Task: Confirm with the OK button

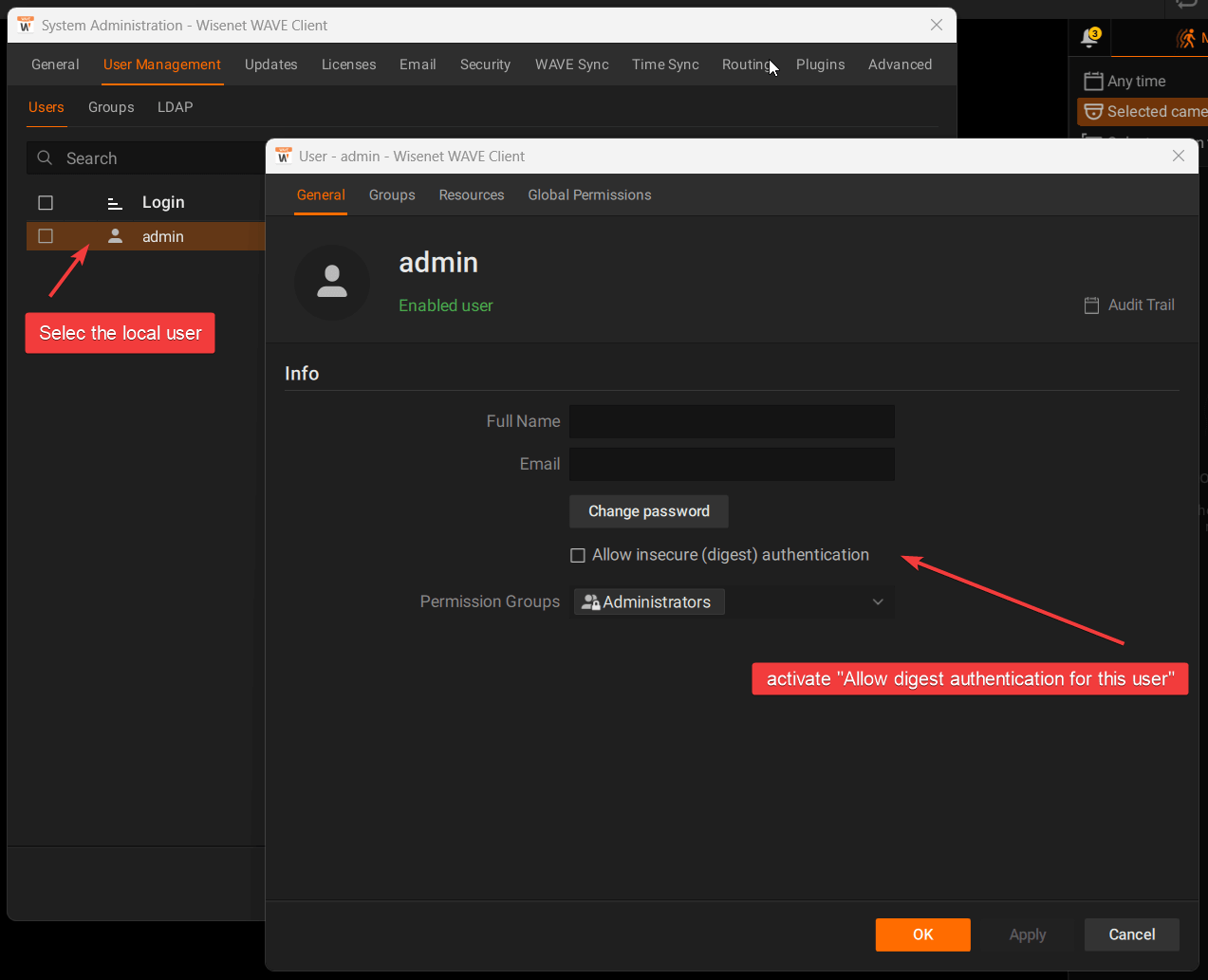Action: (x=923, y=934)
